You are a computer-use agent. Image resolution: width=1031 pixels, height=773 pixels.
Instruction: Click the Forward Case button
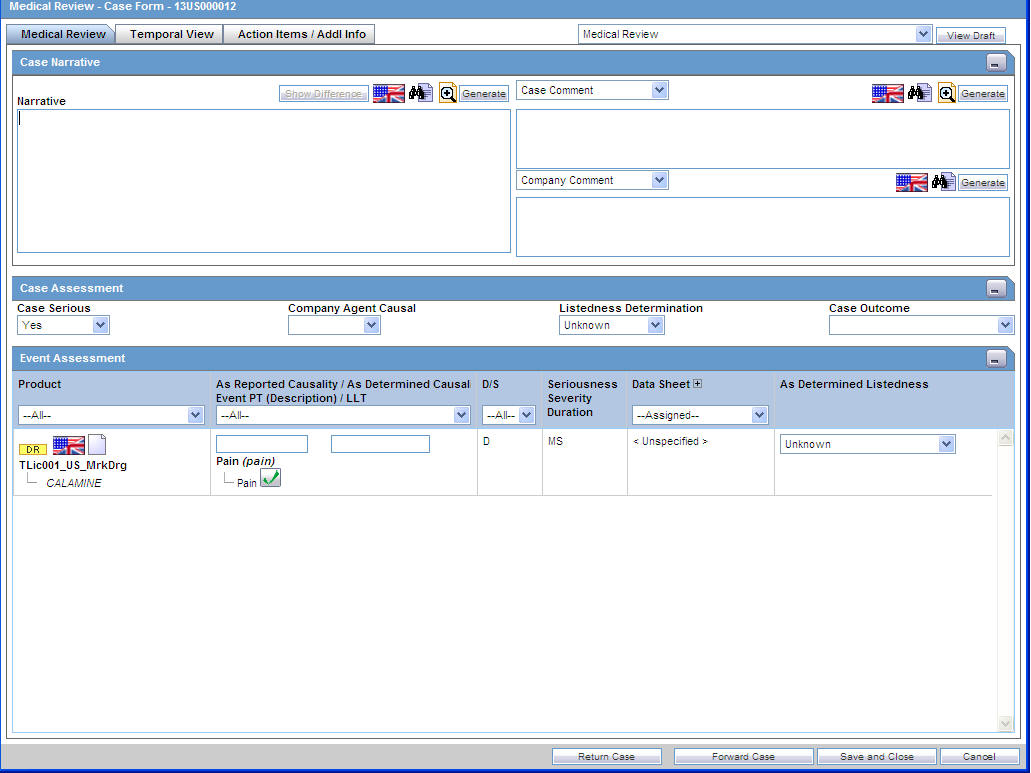743,757
